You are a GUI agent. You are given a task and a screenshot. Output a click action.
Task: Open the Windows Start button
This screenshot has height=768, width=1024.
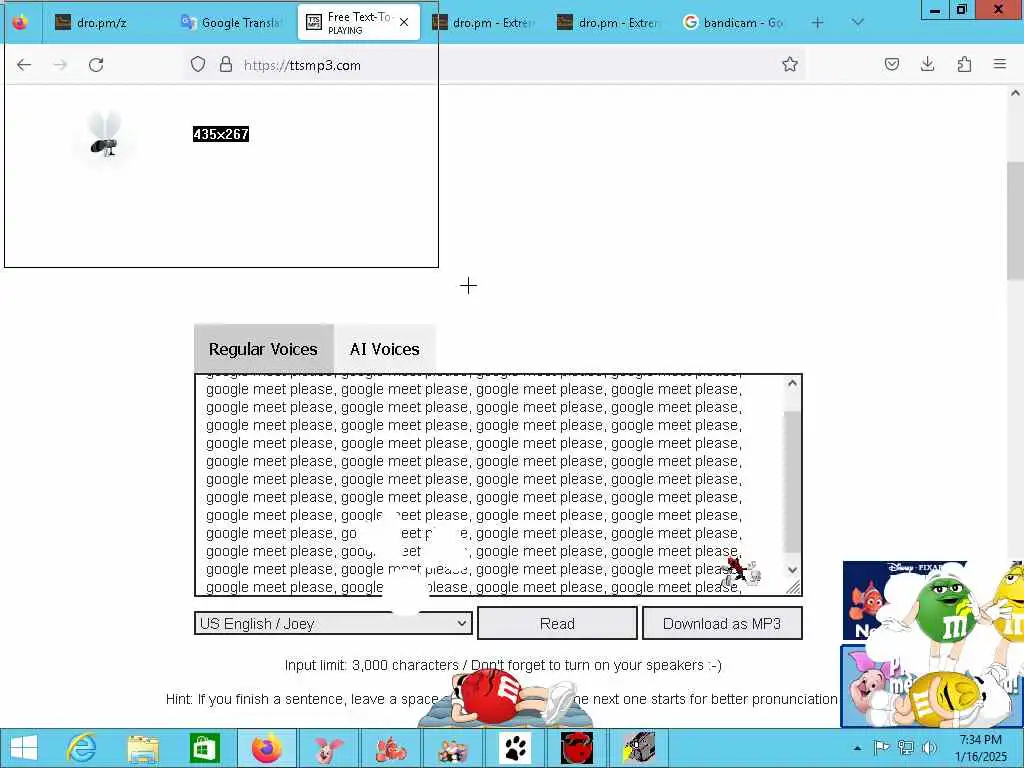24,748
